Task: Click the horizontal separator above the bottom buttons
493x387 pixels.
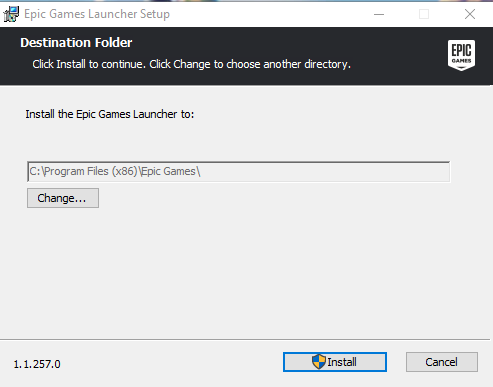Action: point(245,340)
